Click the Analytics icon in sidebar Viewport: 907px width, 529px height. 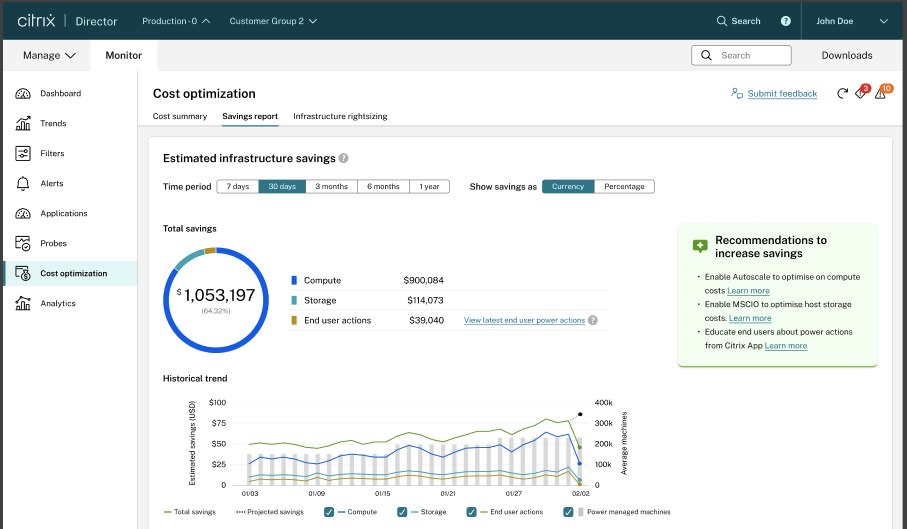(24, 304)
